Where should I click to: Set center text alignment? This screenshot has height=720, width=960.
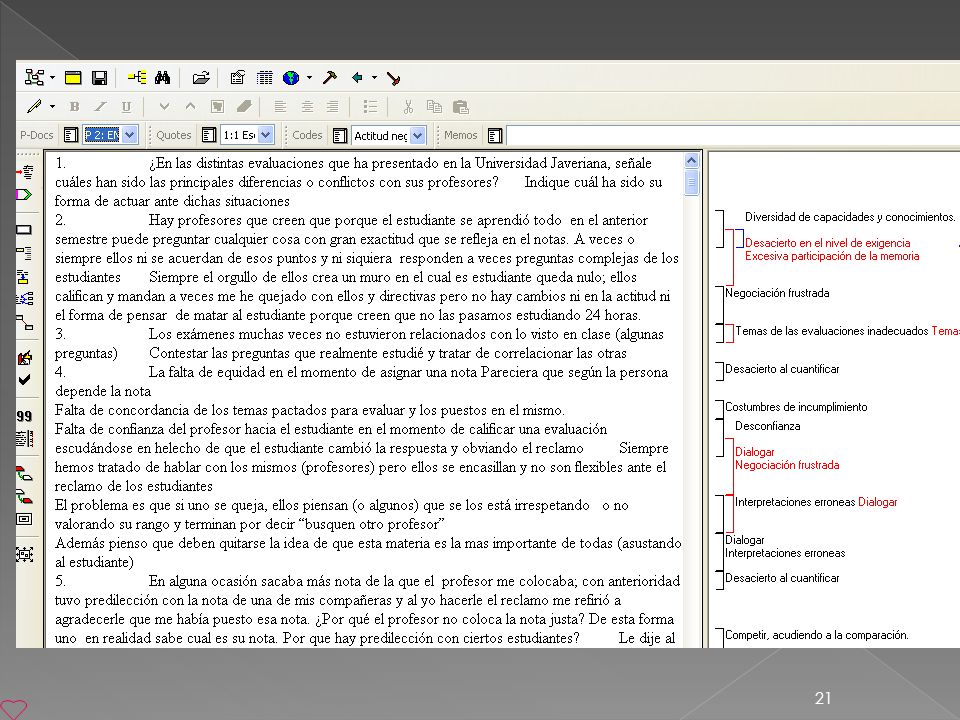tap(307, 107)
